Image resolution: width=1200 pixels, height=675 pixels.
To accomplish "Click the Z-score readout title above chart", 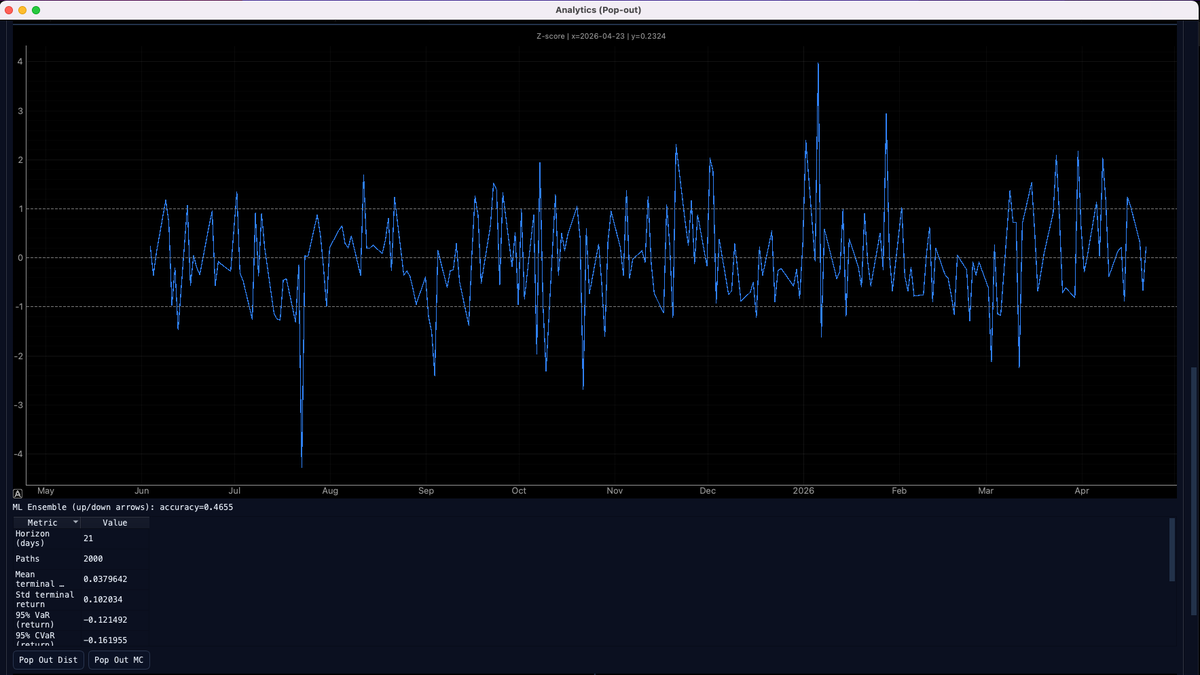I will pos(600,36).
